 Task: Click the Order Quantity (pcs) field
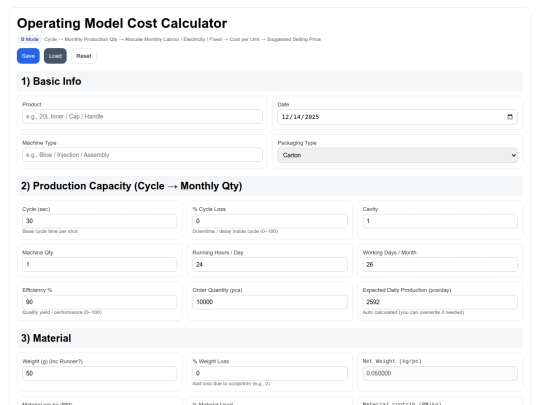tap(270, 302)
